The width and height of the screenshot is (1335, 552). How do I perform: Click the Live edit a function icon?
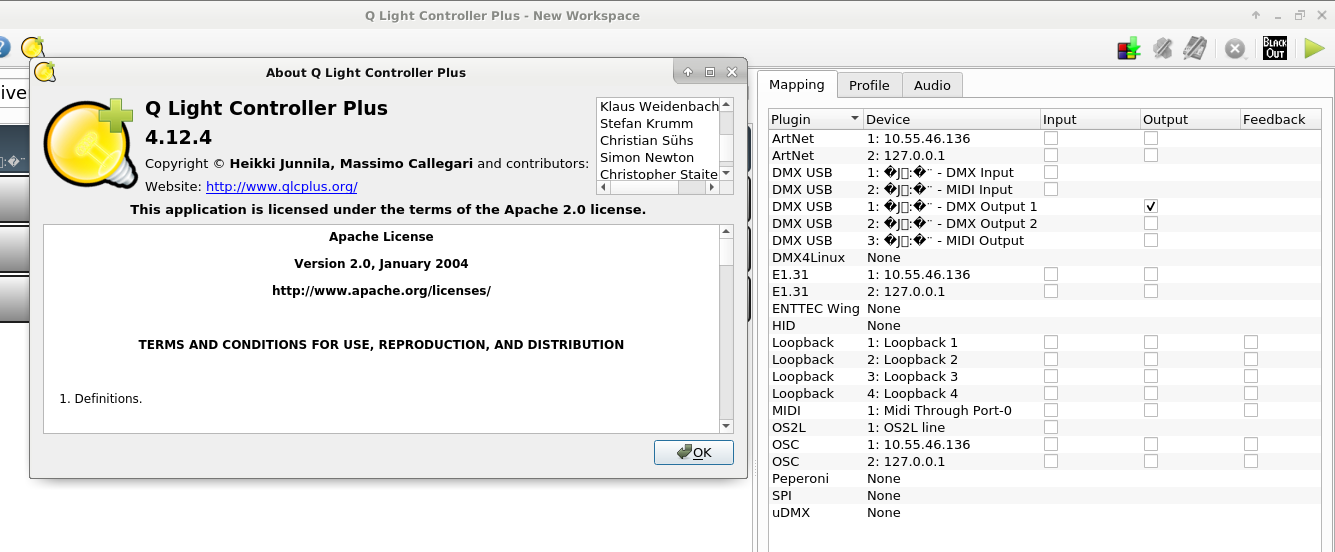pos(1162,48)
